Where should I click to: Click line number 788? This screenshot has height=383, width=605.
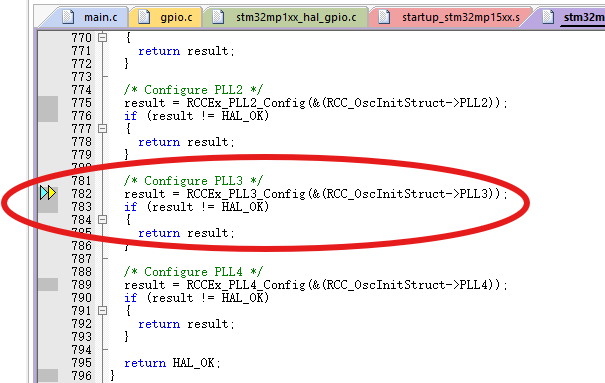81,272
